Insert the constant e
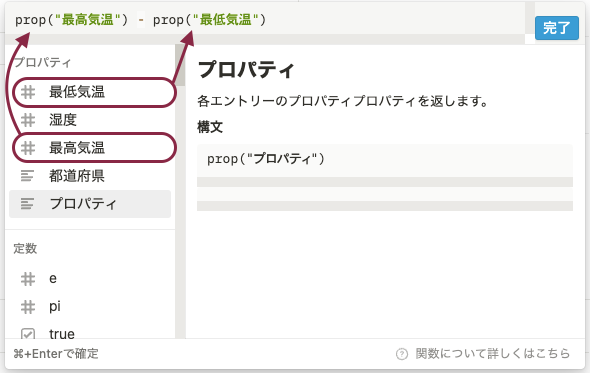This screenshot has width=590, height=373. click(x=90, y=279)
